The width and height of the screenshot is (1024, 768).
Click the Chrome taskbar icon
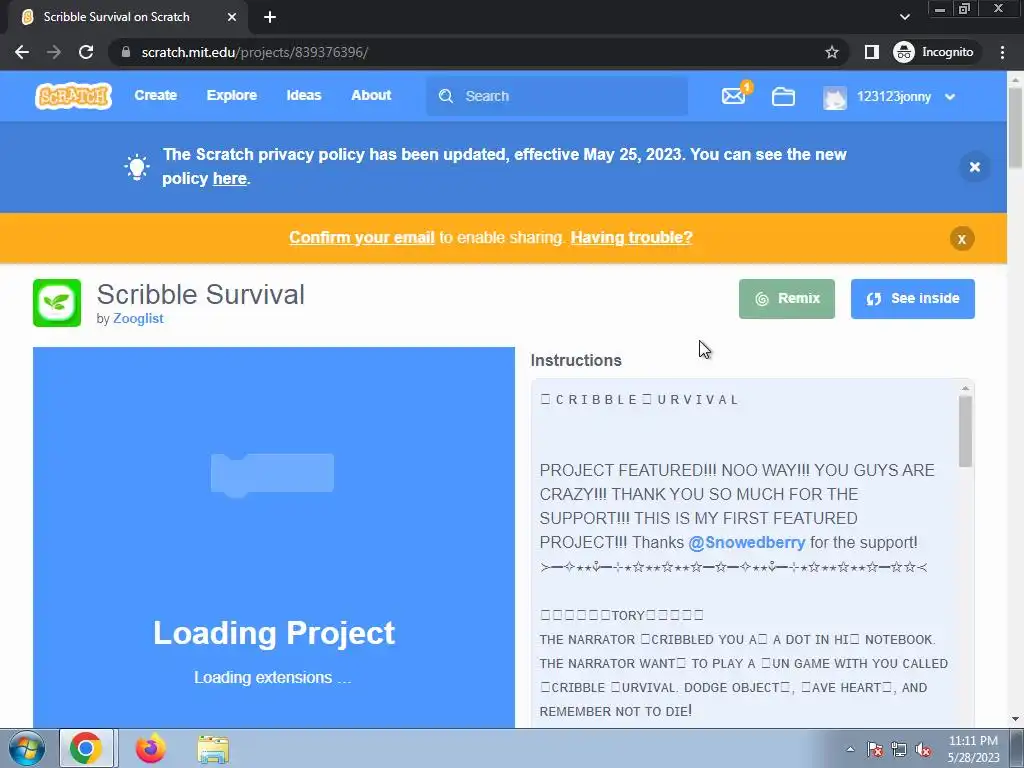(87, 748)
